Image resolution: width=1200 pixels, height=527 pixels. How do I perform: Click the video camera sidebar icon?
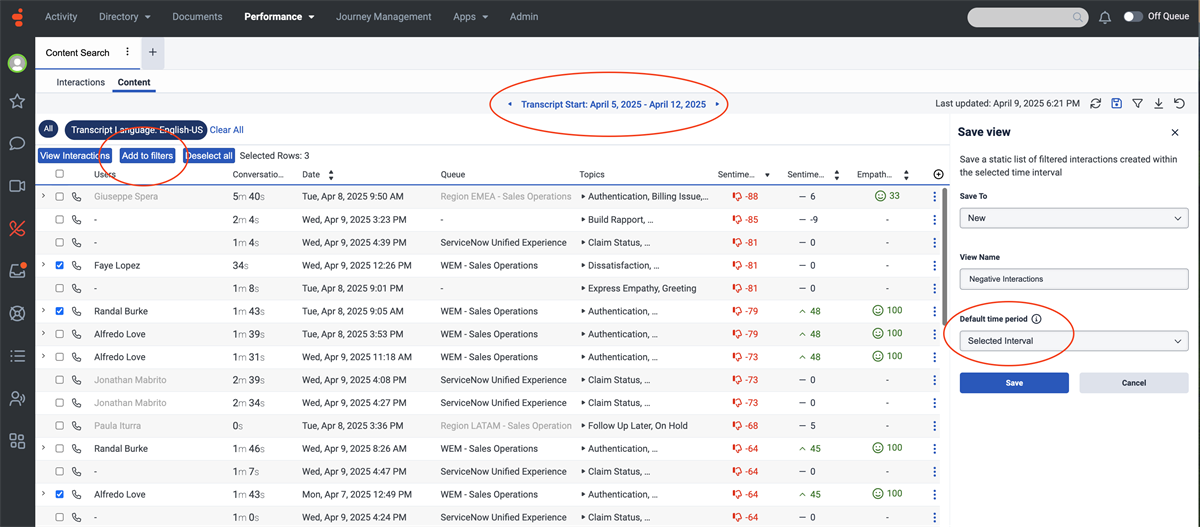coord(17,185)
